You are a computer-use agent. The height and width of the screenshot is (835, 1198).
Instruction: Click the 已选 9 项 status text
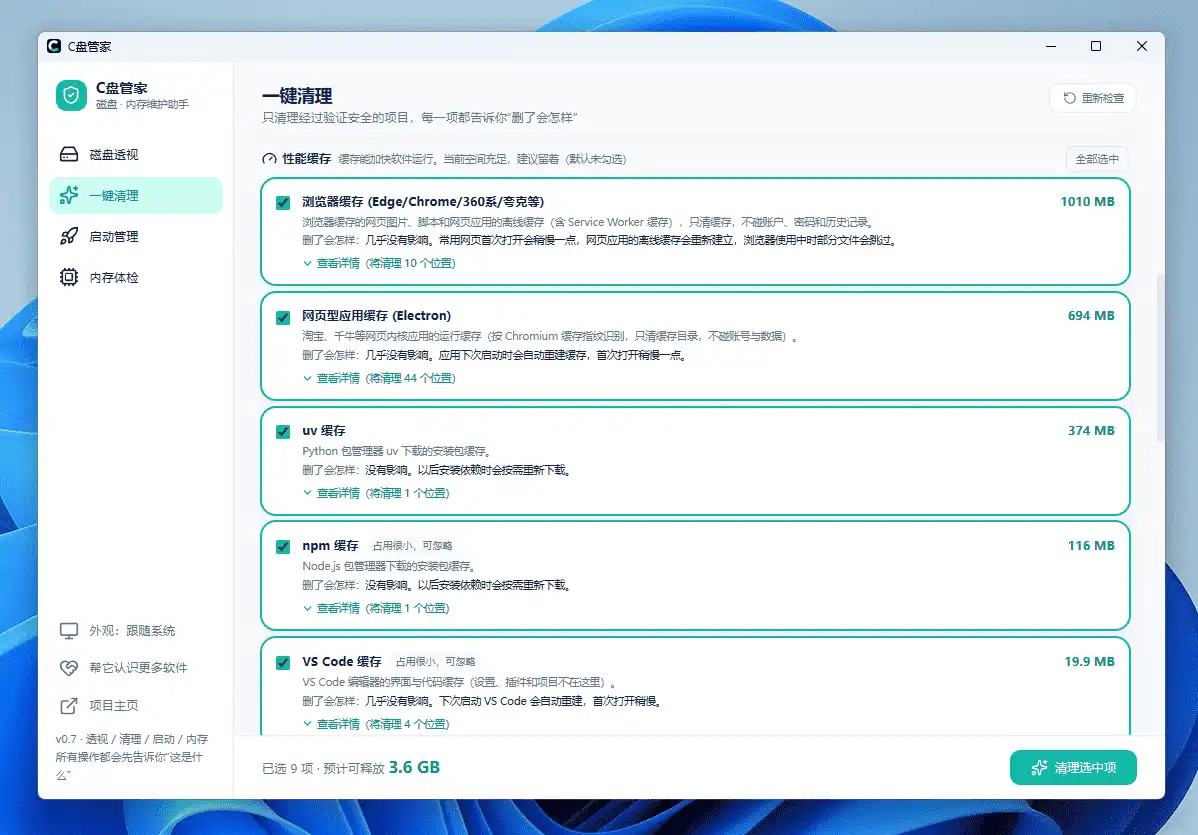[x=287, y=769]
